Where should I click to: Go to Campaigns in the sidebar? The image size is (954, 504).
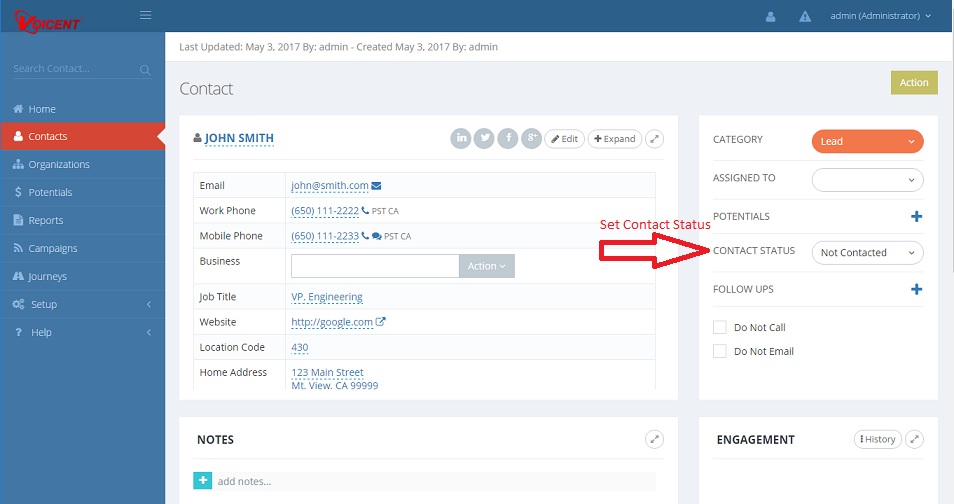pos(52,248)
